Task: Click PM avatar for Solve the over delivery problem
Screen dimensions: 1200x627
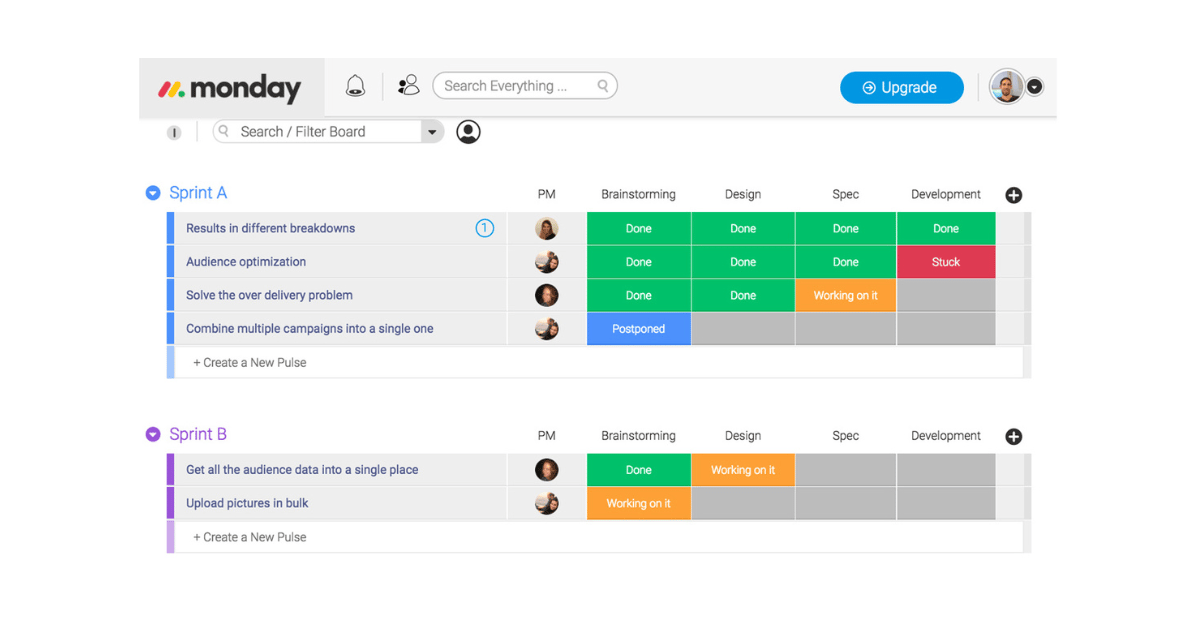Action: (546, 295)
